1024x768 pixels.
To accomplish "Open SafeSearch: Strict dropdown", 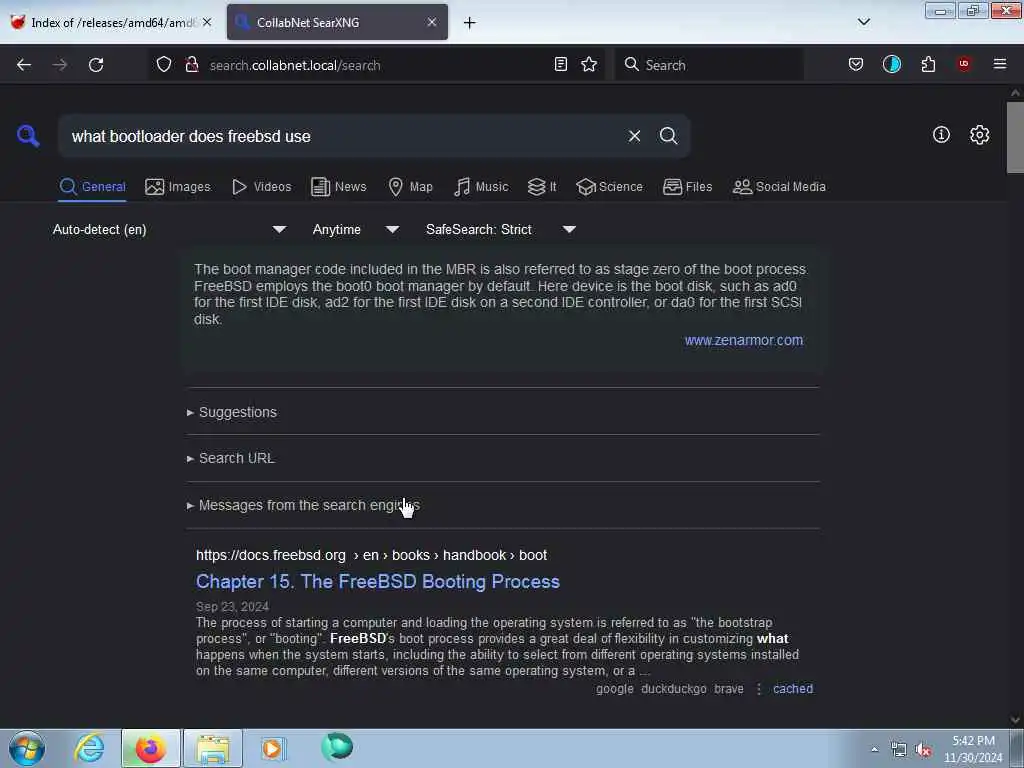I will click(x=500, y=229).
